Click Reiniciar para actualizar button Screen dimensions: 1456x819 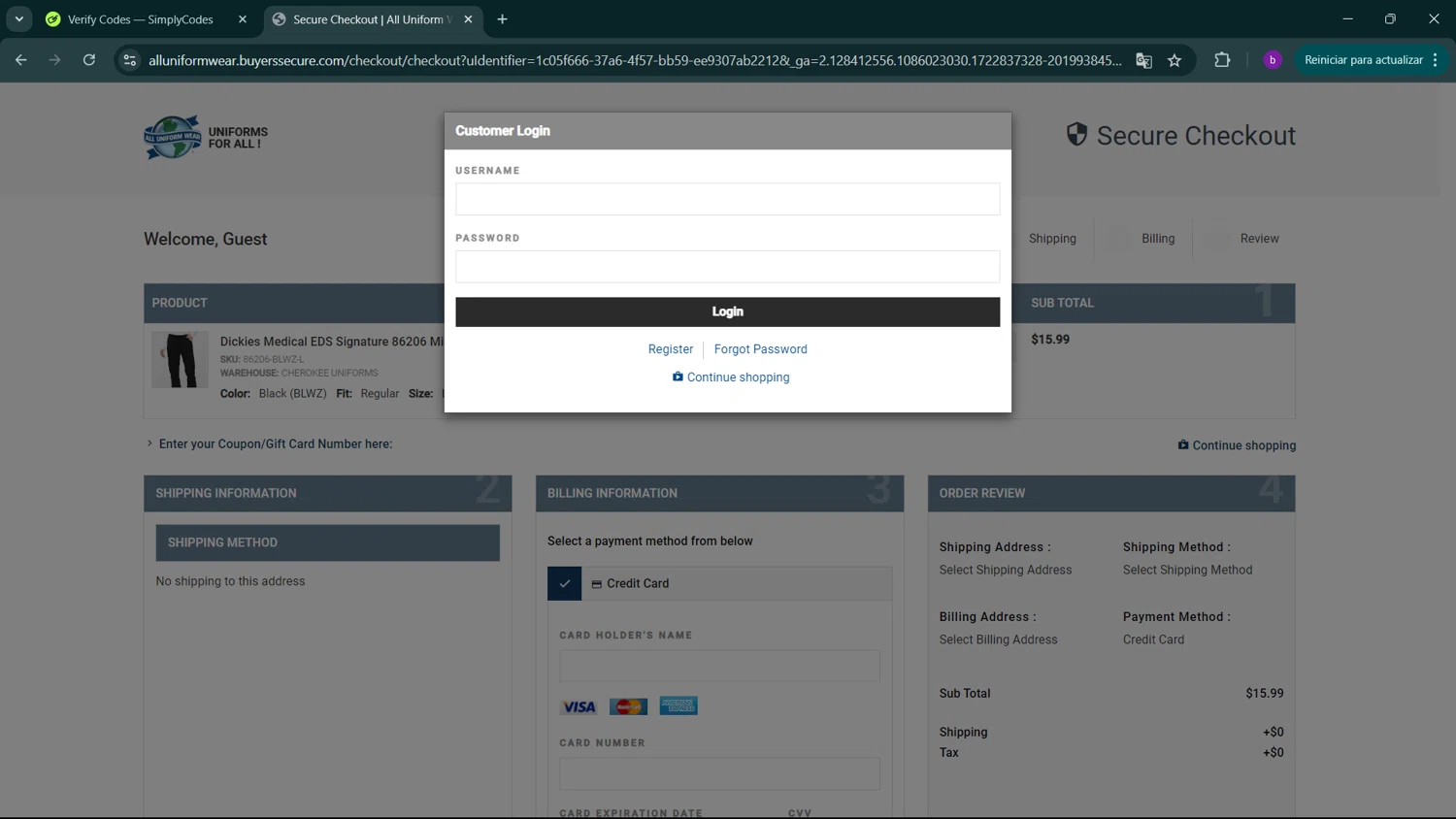(x=1363, y=60)
